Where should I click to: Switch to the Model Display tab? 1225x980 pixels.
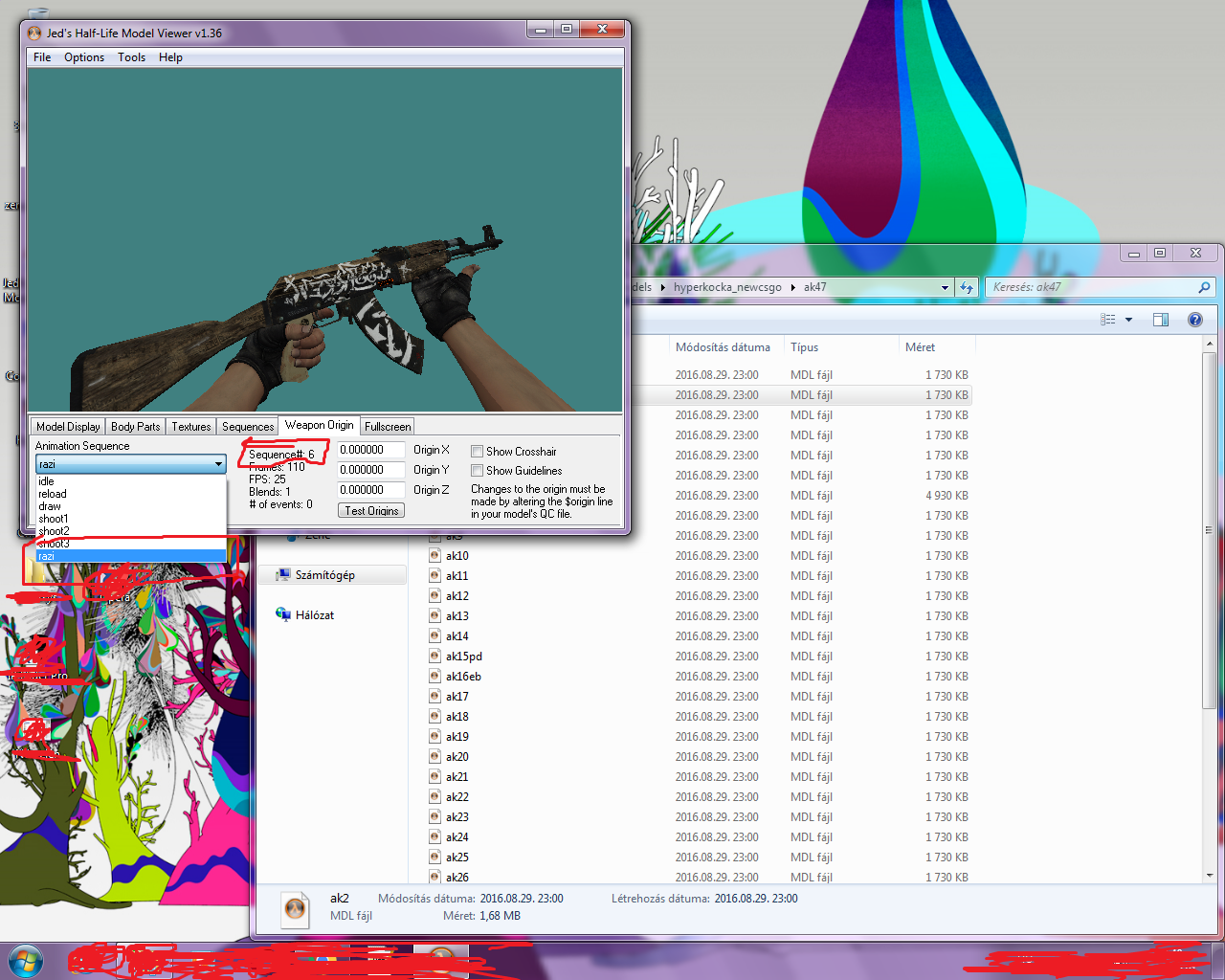pyautogui.click(x=68, y=427)
